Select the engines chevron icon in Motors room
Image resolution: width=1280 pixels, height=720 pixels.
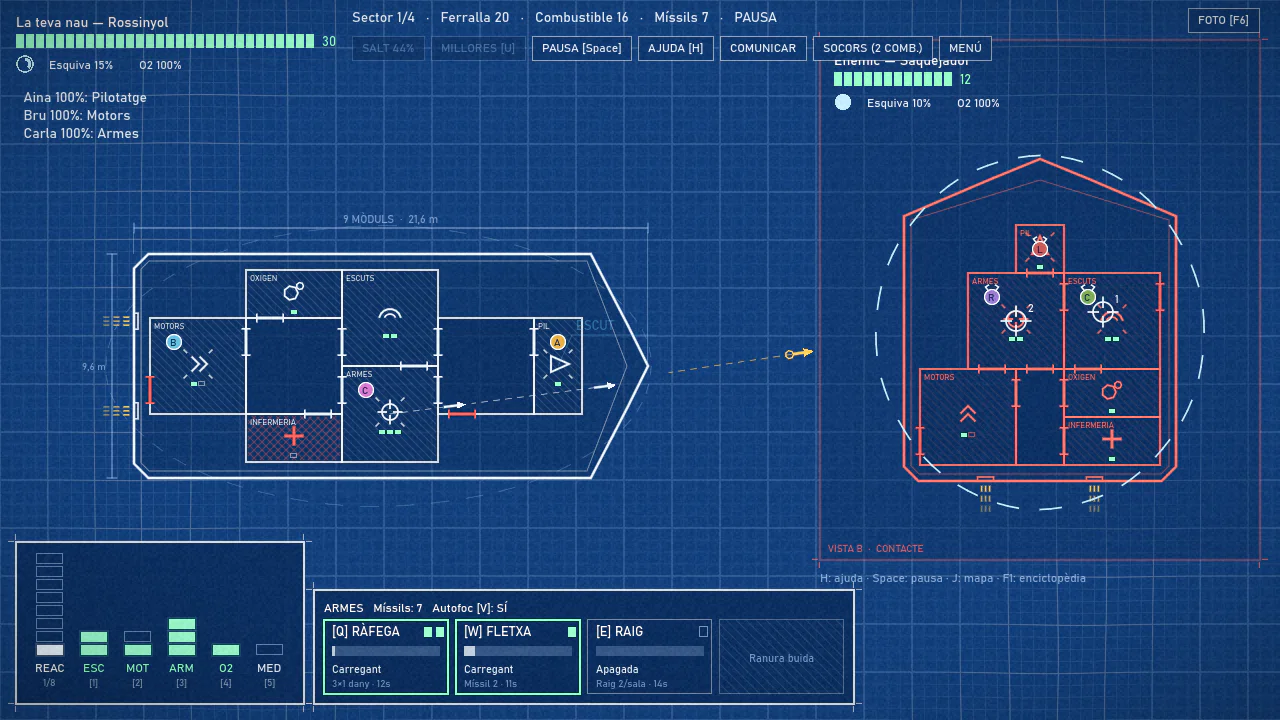(x=199, y=364)
